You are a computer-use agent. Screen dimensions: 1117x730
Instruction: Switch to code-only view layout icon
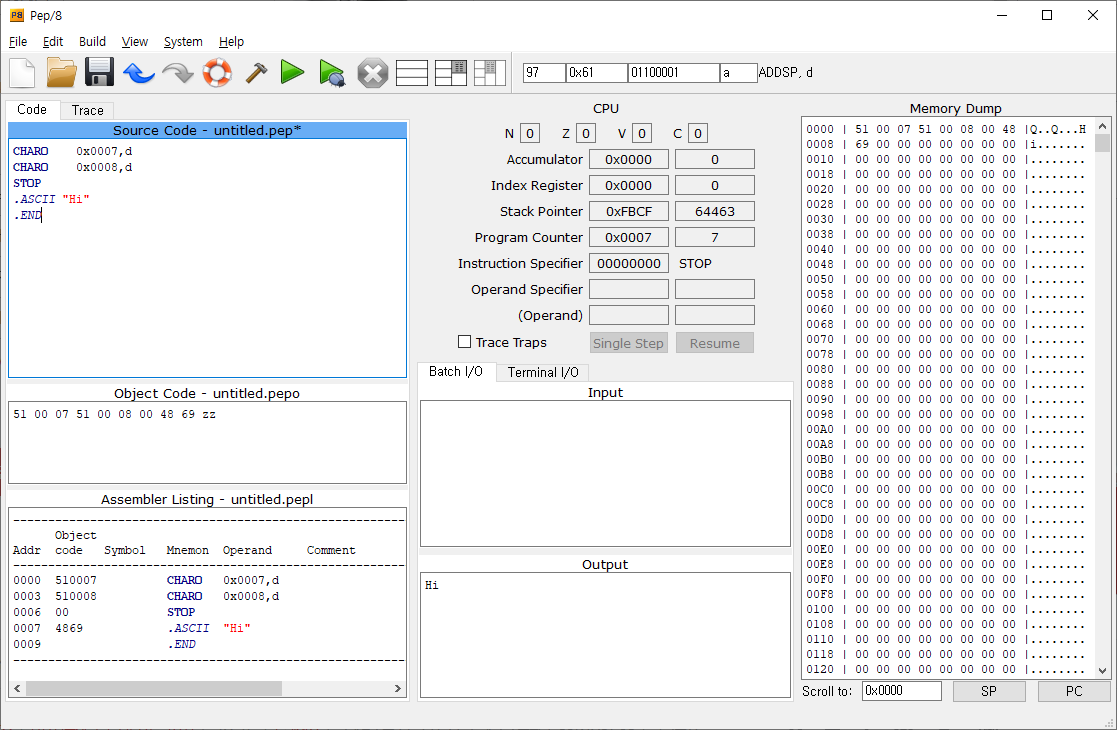coord(412,73)
